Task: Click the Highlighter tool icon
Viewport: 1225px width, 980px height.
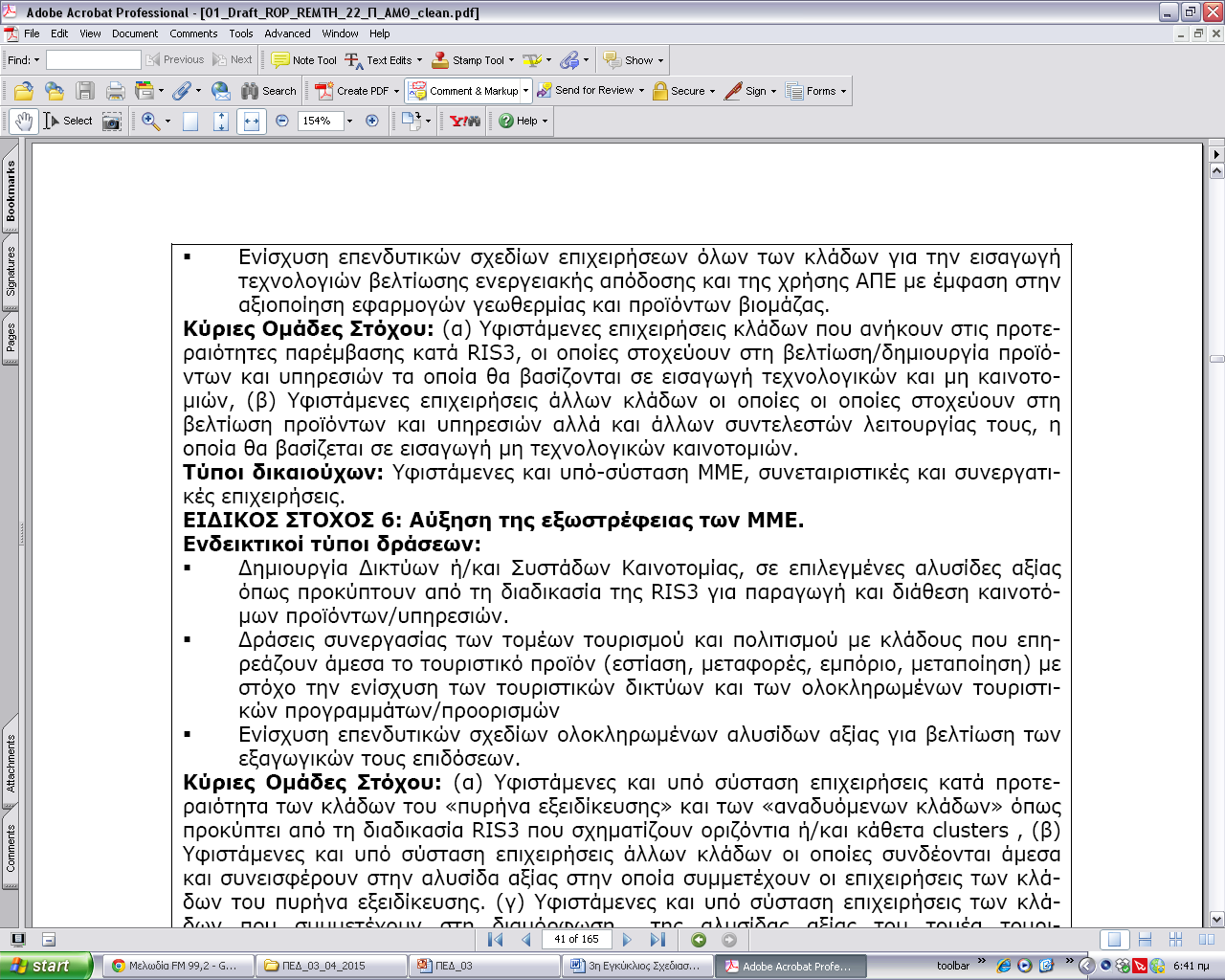Action: 531,60
